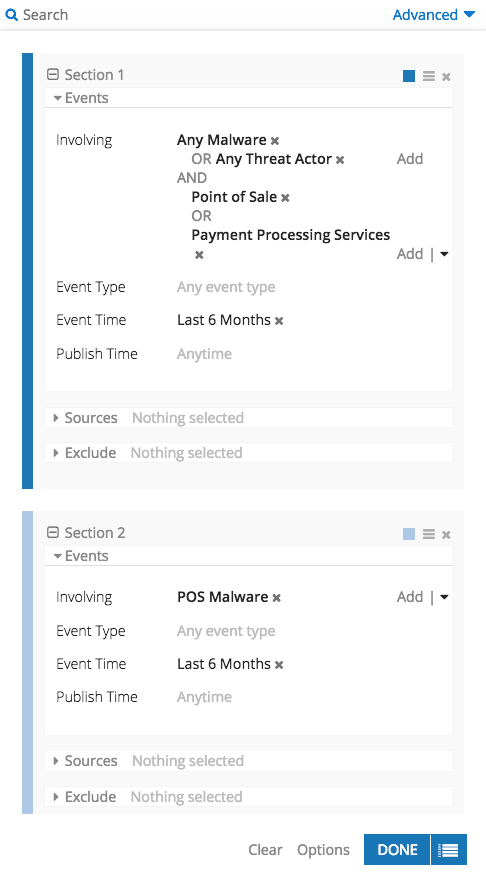Open list view icon beside DONE
The height and width of the screenshot is (887, 486).
(449, 850)
